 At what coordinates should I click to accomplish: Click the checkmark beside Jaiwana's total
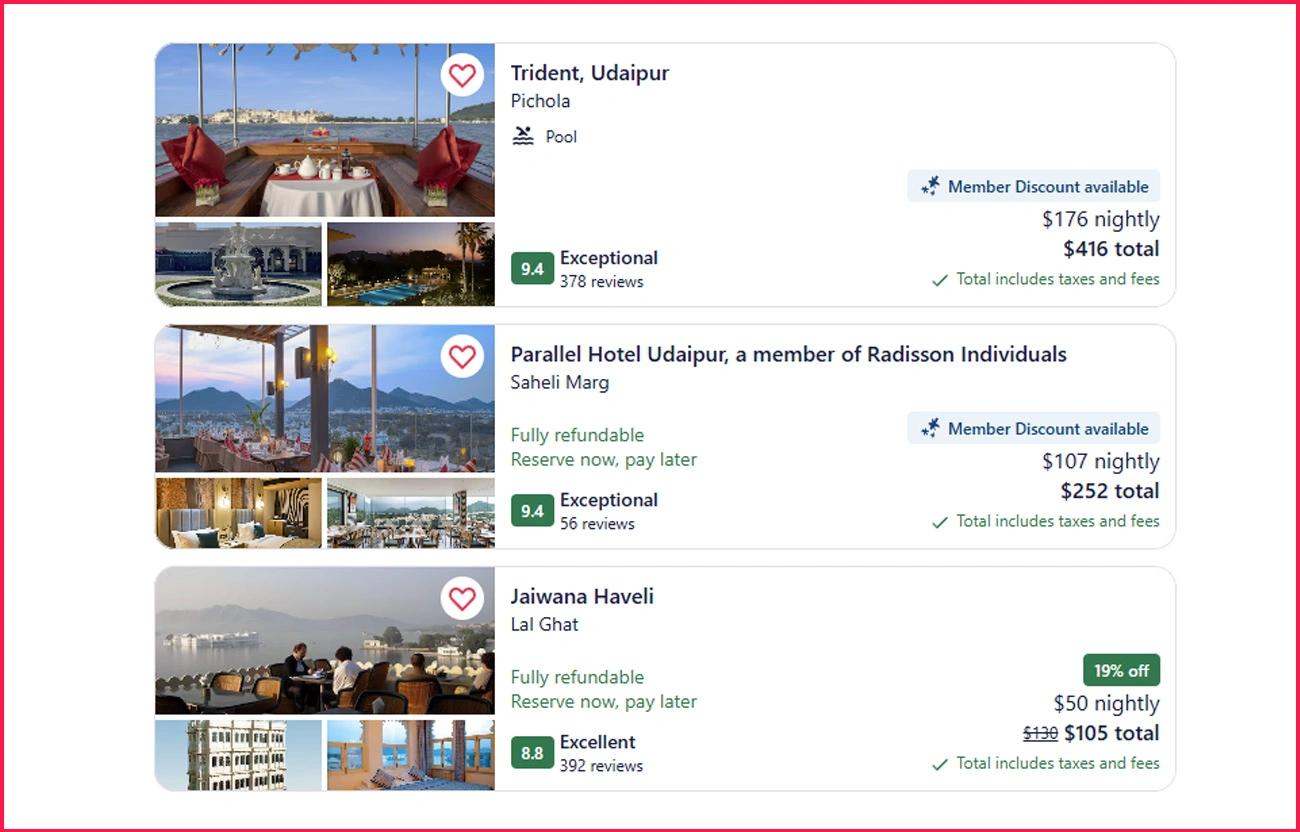click(940, 764)
